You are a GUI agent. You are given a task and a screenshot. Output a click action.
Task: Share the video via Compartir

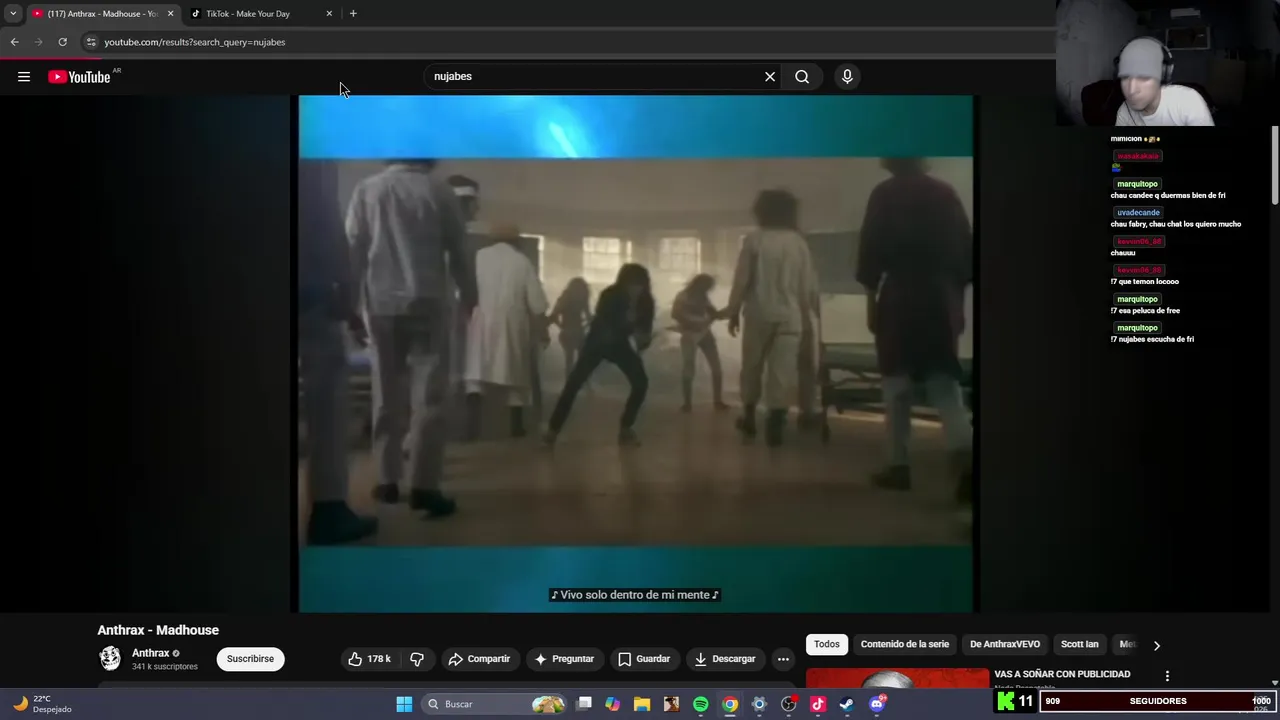pos(480,659)
